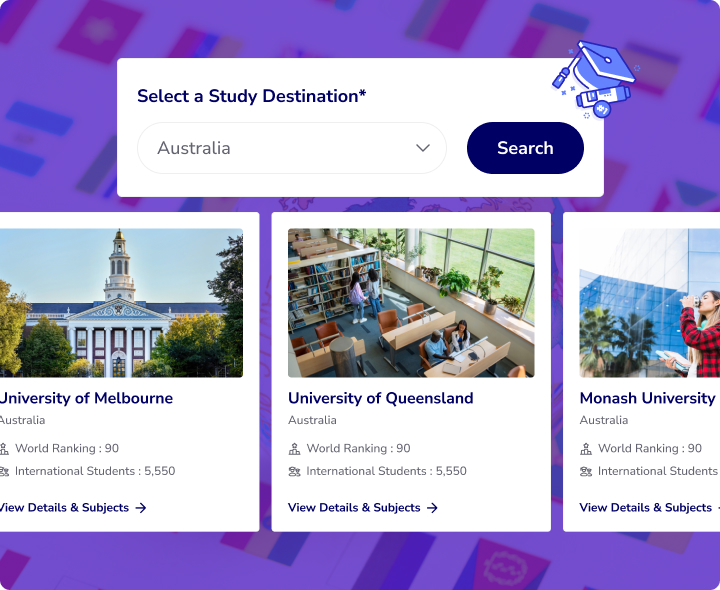The image size is (720, 590).
Task: Click World Ranking icon on Queensland card
Action: point(294,449)
